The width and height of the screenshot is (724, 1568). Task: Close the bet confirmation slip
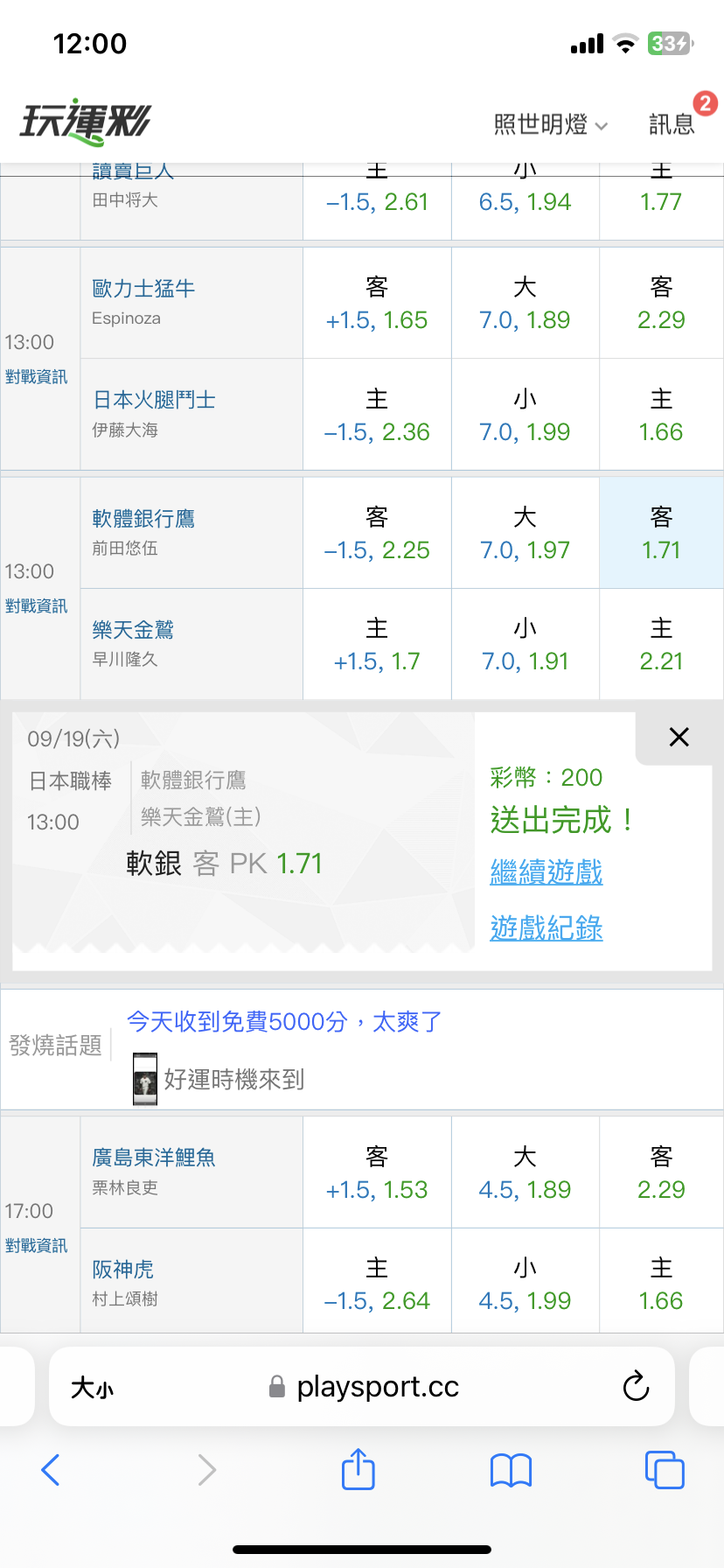679,737
